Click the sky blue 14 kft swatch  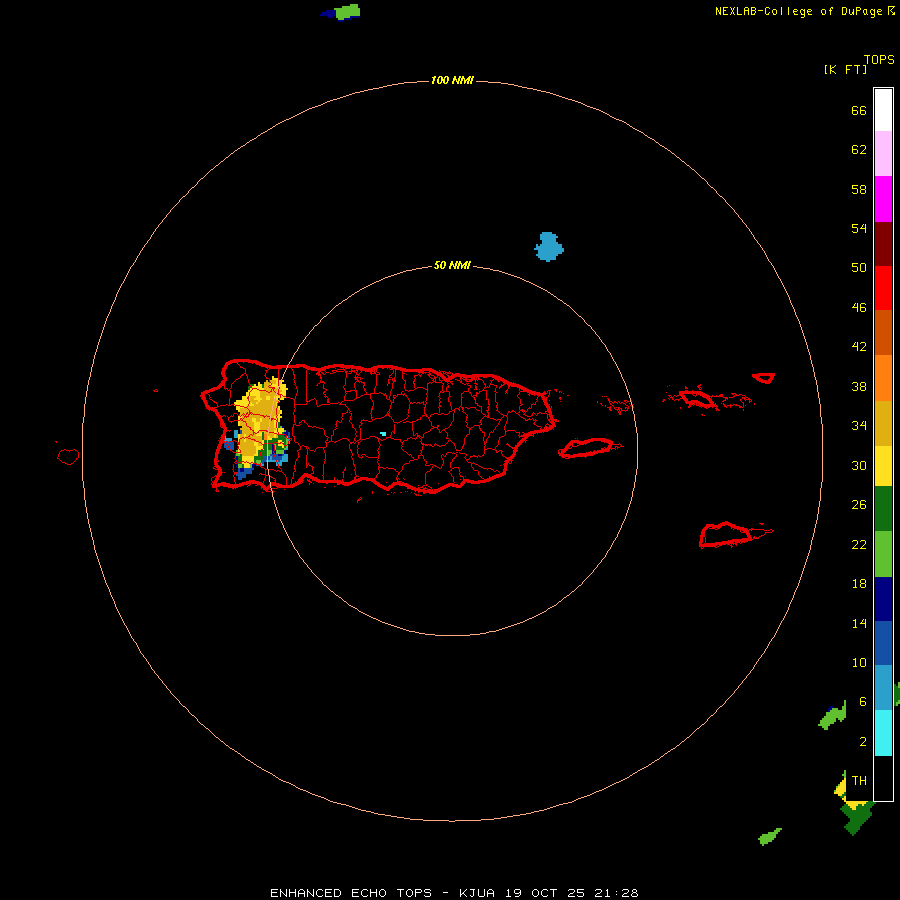[x=883, y=687]
